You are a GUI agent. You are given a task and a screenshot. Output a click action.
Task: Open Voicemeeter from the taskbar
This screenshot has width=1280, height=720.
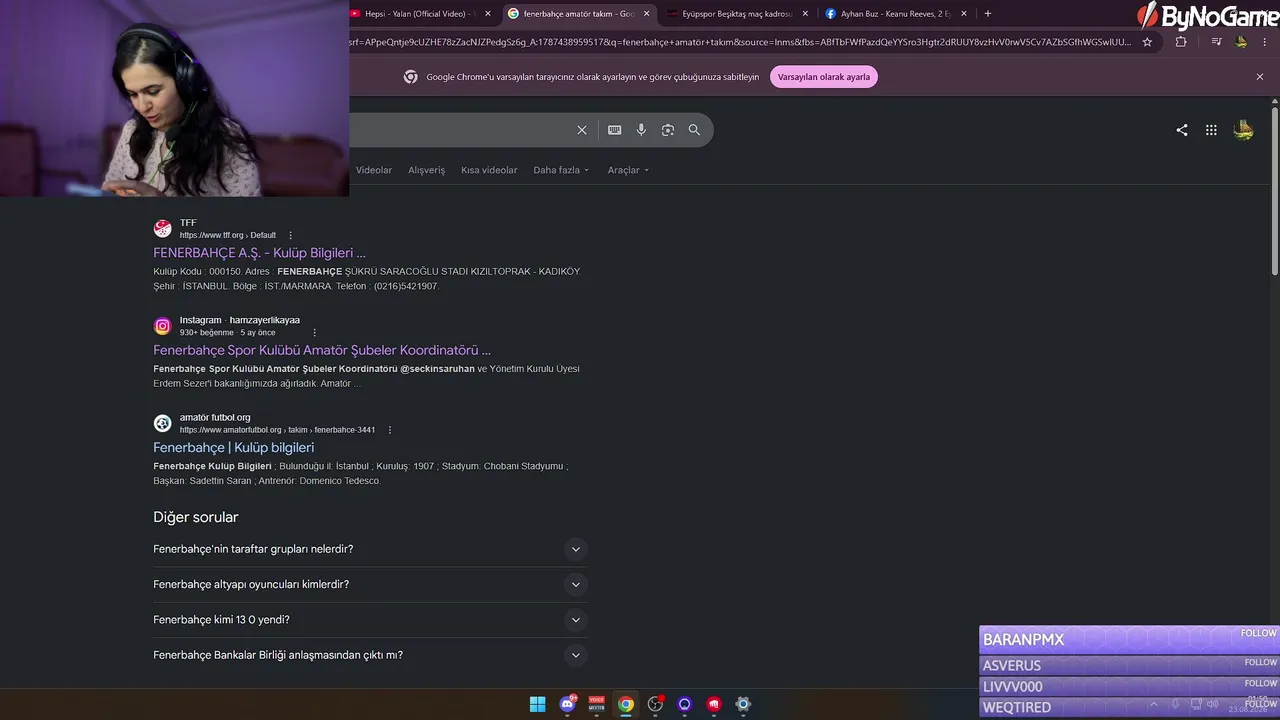click(x=597, y=704)
